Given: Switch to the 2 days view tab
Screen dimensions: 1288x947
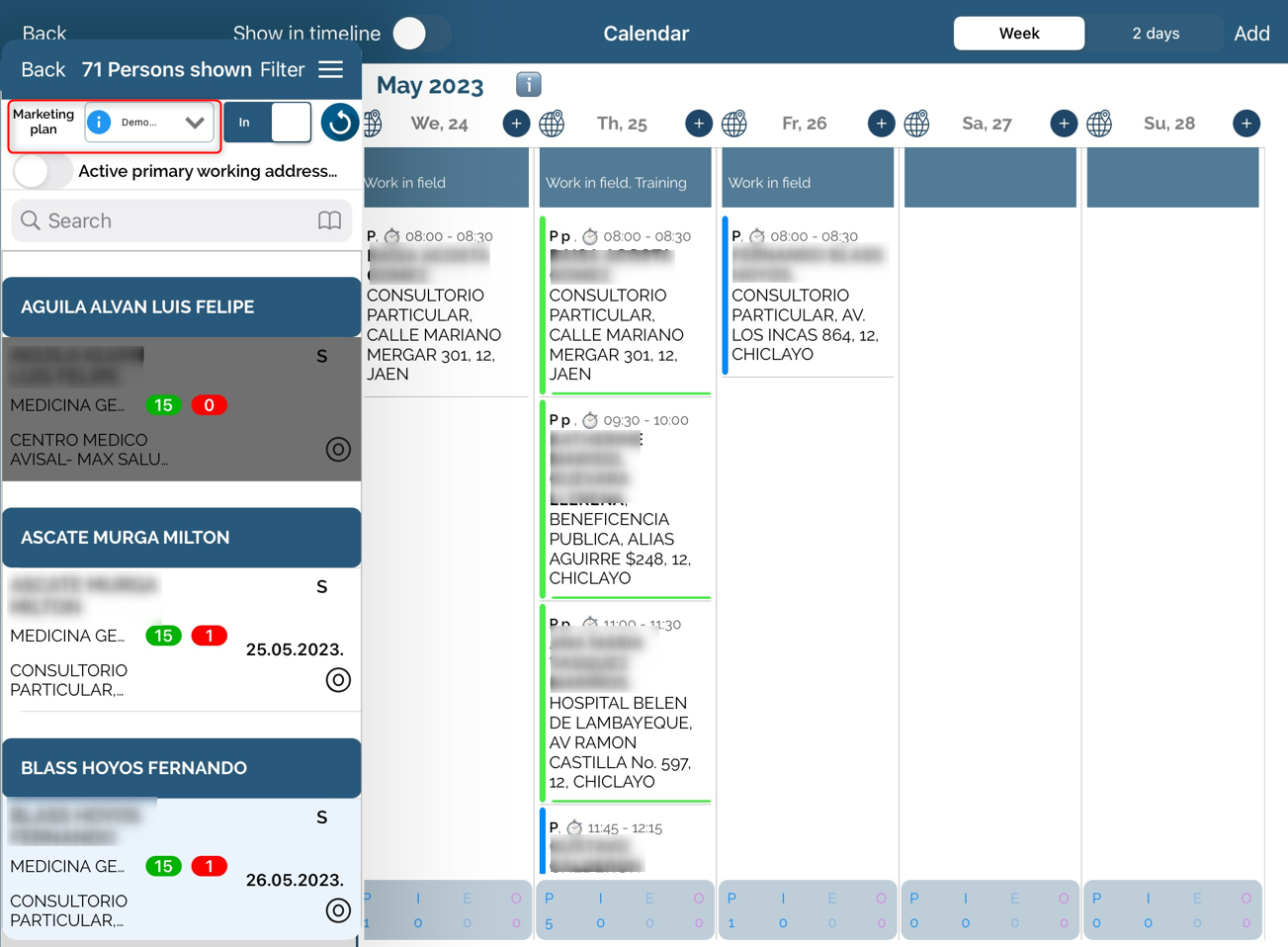Looking at the screenshot, I should coord(1155,34).
